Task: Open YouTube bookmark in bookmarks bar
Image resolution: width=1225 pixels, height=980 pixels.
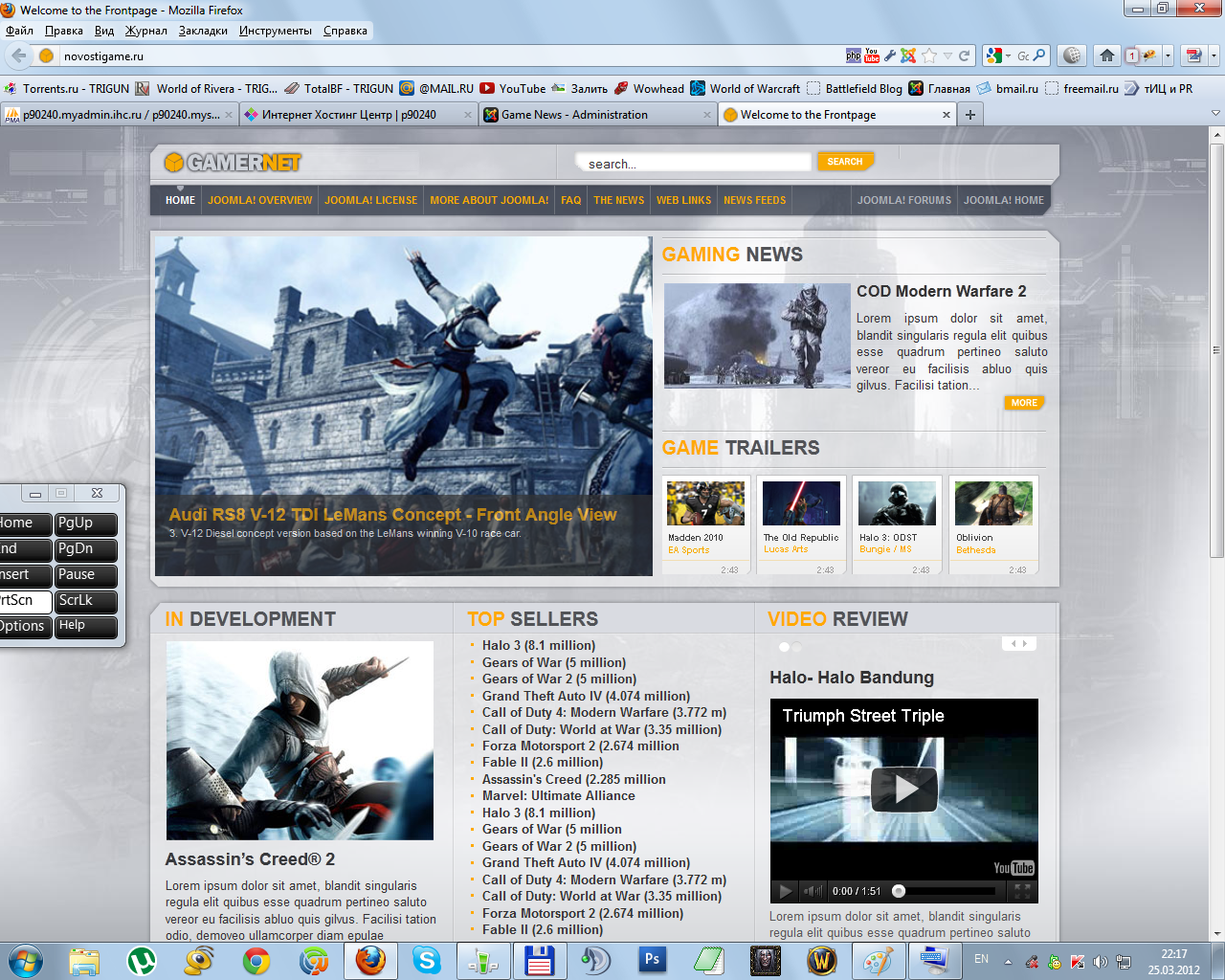Action: (513, 88)
